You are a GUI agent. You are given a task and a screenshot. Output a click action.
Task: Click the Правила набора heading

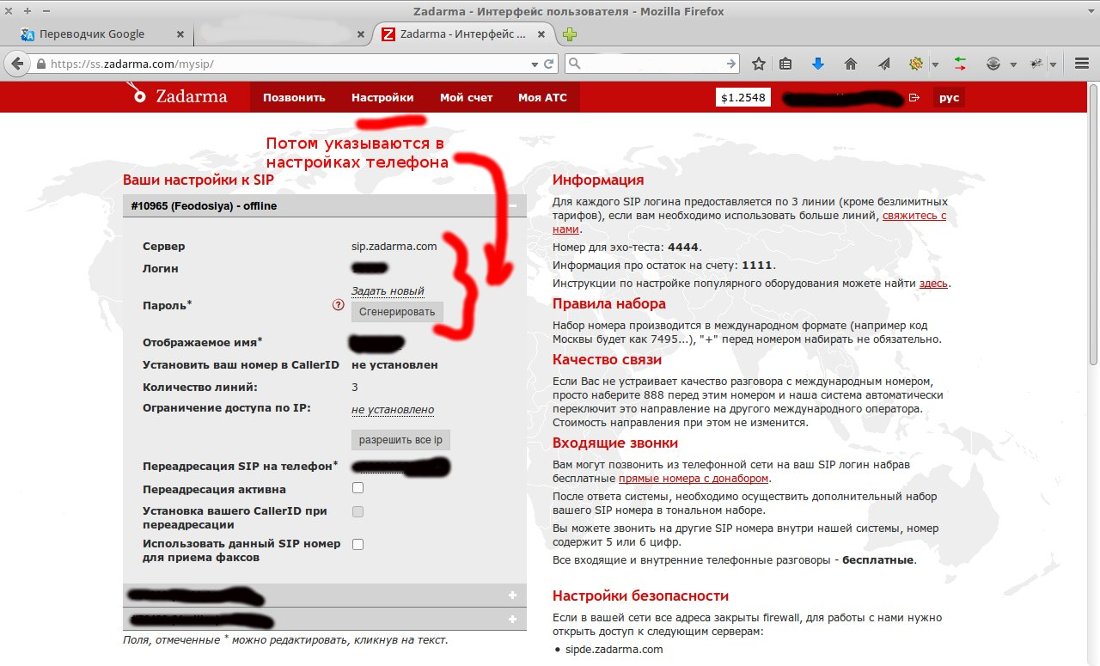[609, 304]
